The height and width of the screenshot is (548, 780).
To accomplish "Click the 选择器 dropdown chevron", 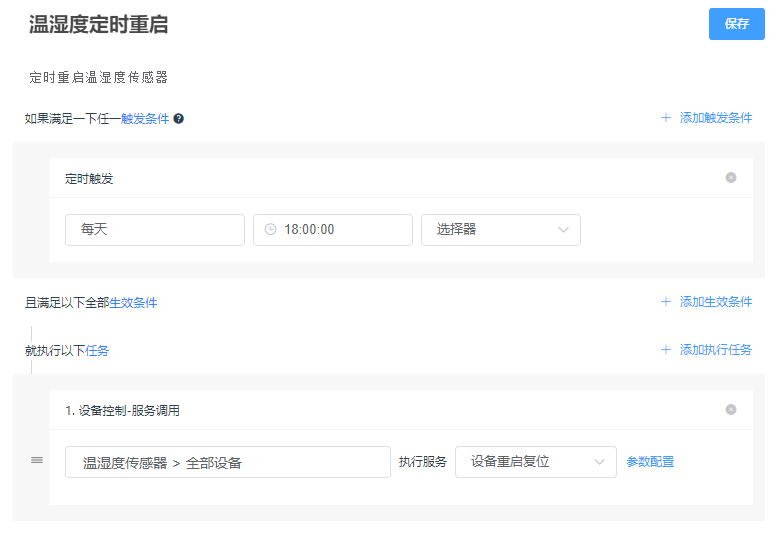I will coord(563,230).
